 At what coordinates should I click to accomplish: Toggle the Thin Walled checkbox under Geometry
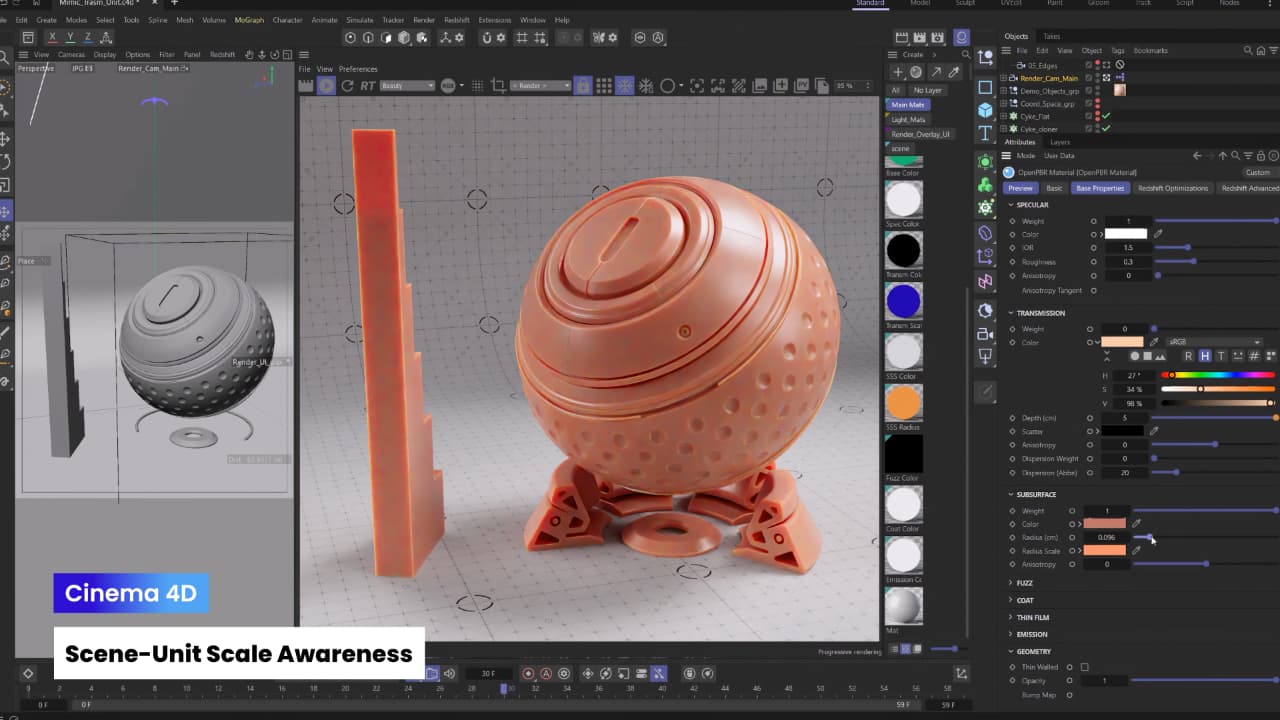pos(1083,667)
